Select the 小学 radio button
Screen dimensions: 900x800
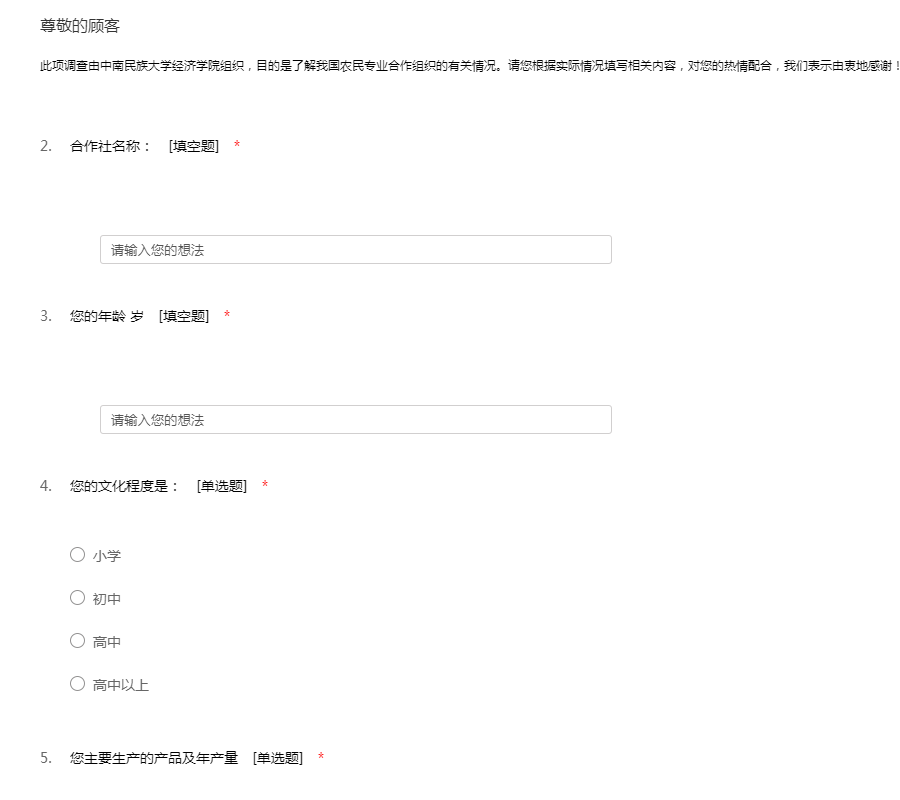[x=77, y=555]
